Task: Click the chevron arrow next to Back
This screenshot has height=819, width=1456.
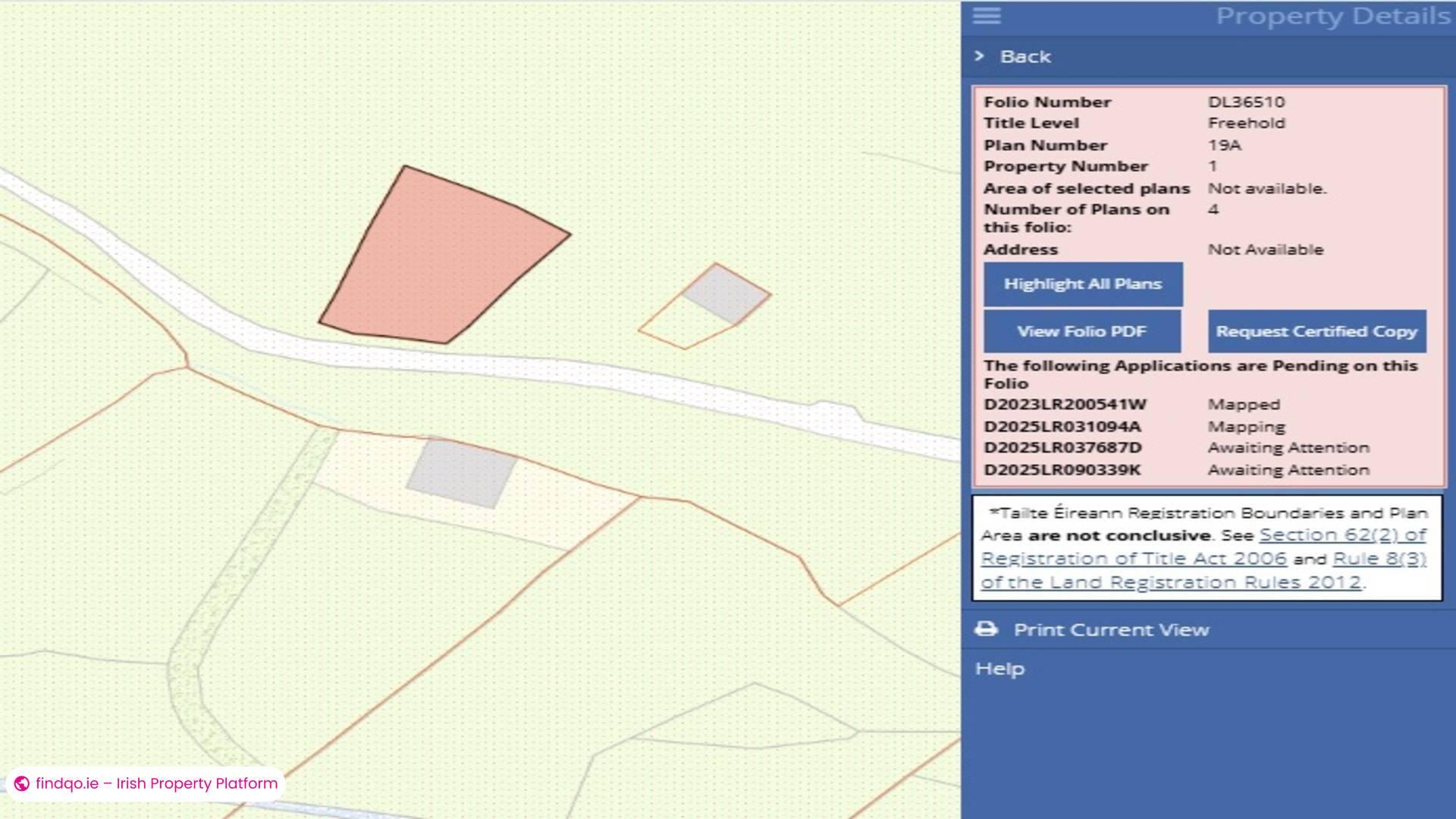Action: (980, 55)
